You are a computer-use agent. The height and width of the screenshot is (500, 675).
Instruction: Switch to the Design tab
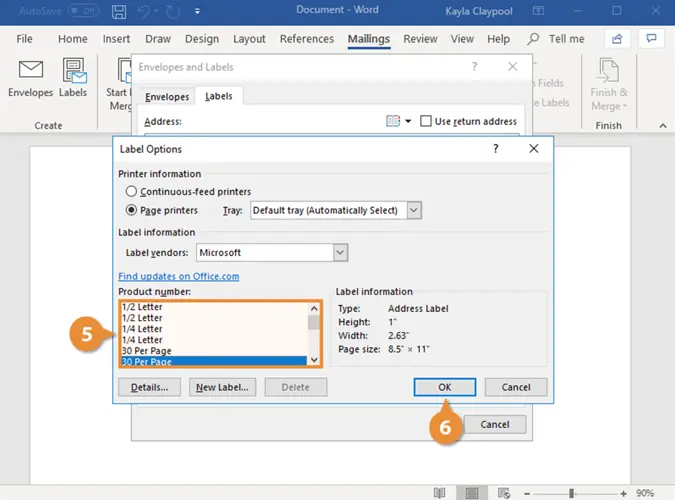[202, 39]
